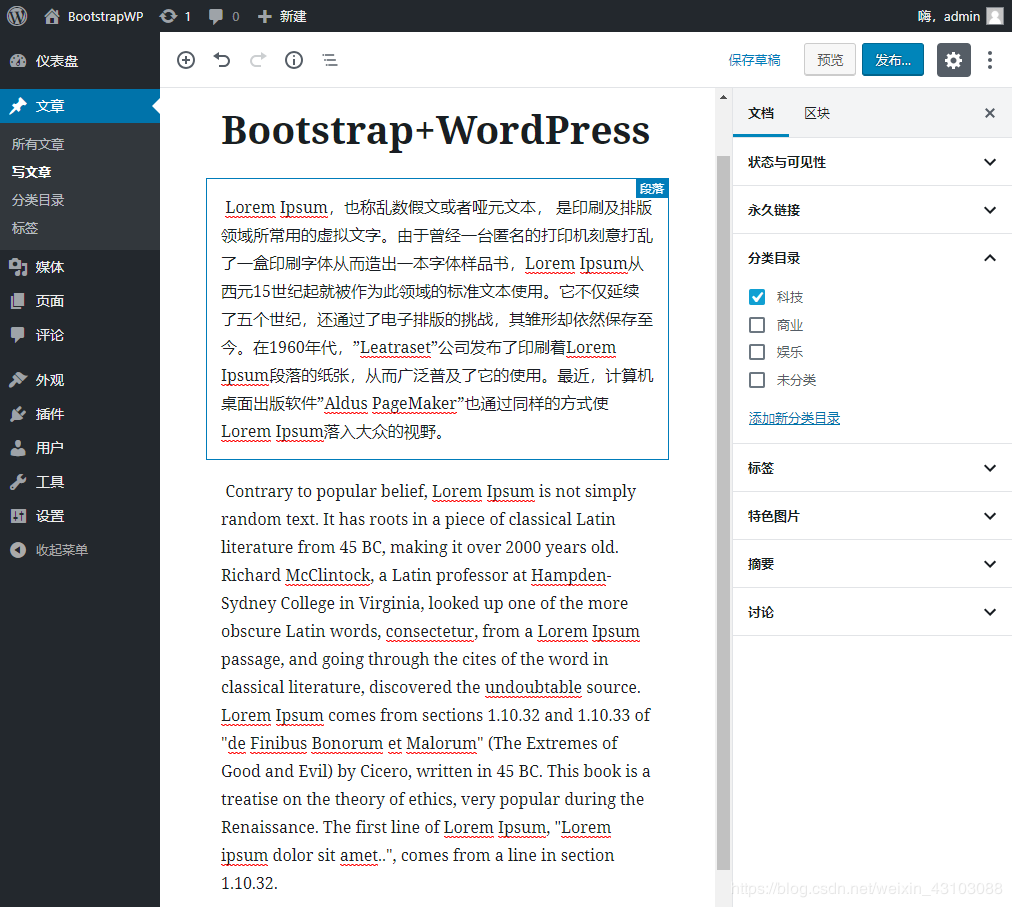Image resolution: width=1012 pixels, height=907 pixels.
Task: Open block navigation list icon
Action: point(330,60)
